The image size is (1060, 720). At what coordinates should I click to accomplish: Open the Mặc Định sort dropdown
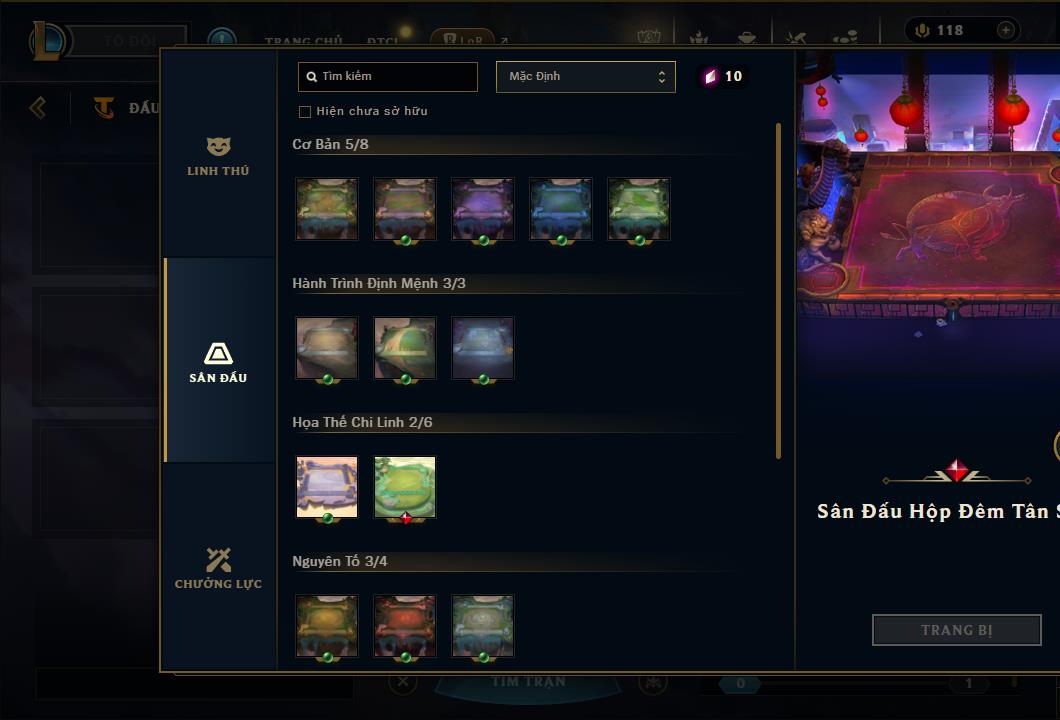click(x=585, y=76)
